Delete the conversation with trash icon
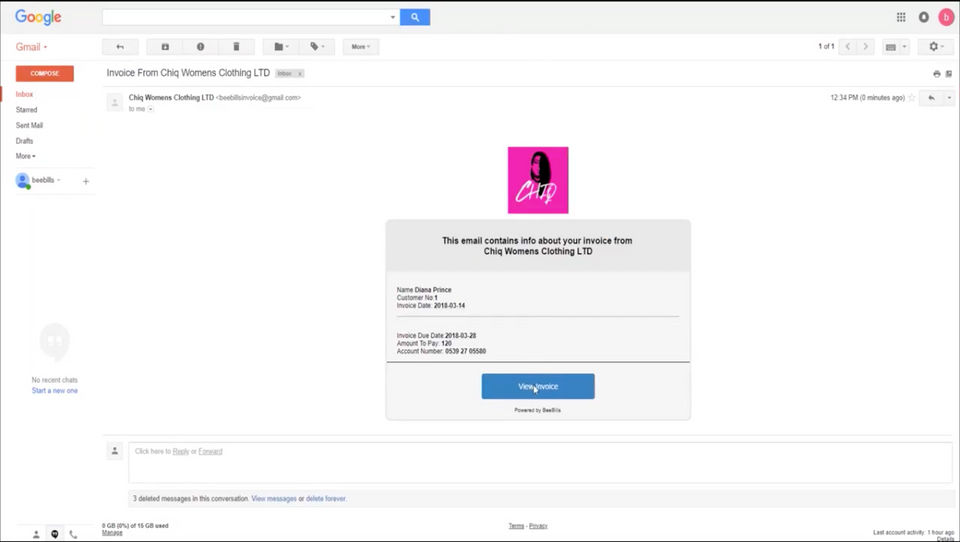960x542 pixels. pos(236,47)
